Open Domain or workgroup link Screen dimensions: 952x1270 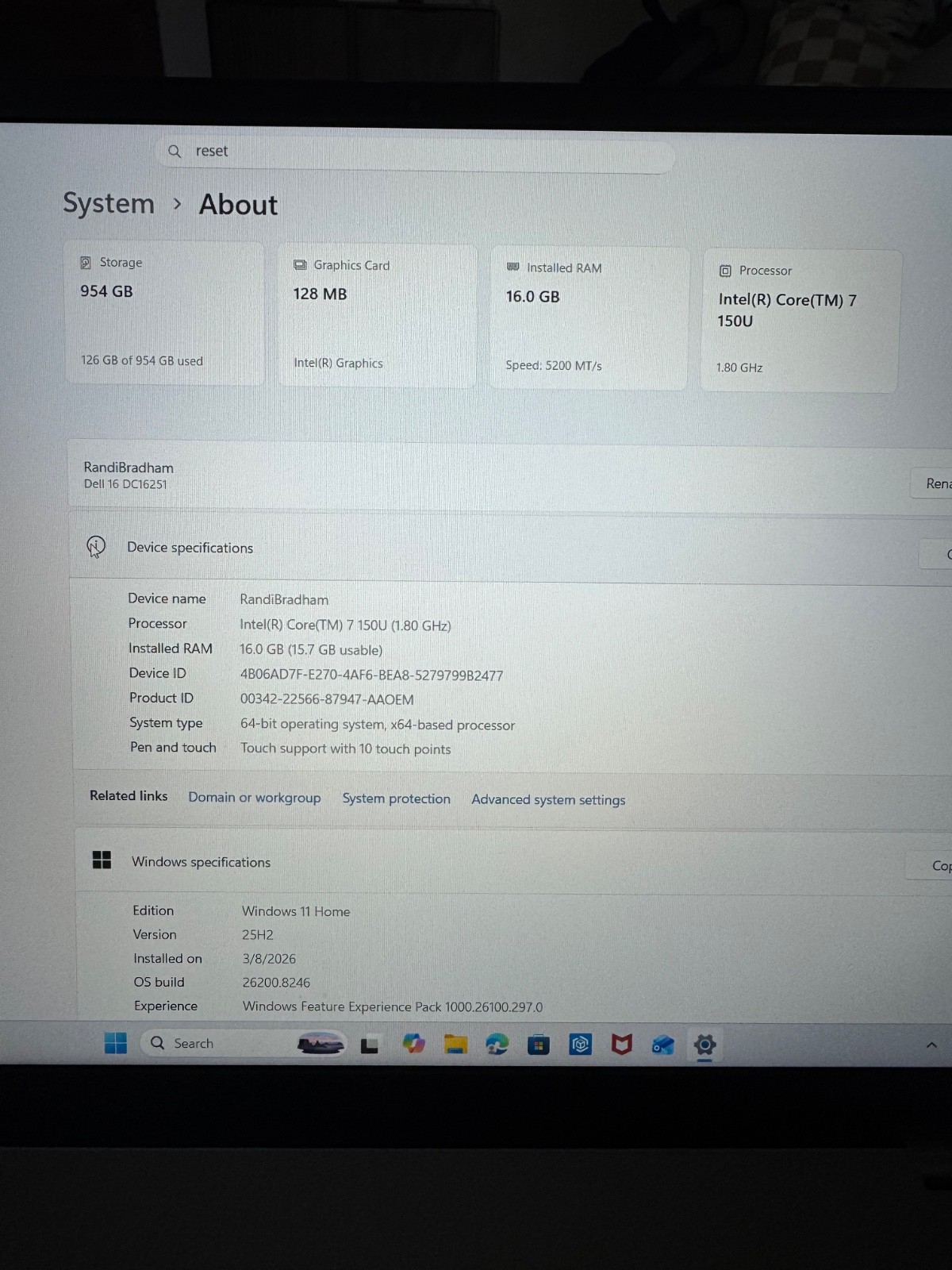pos(255,798)
